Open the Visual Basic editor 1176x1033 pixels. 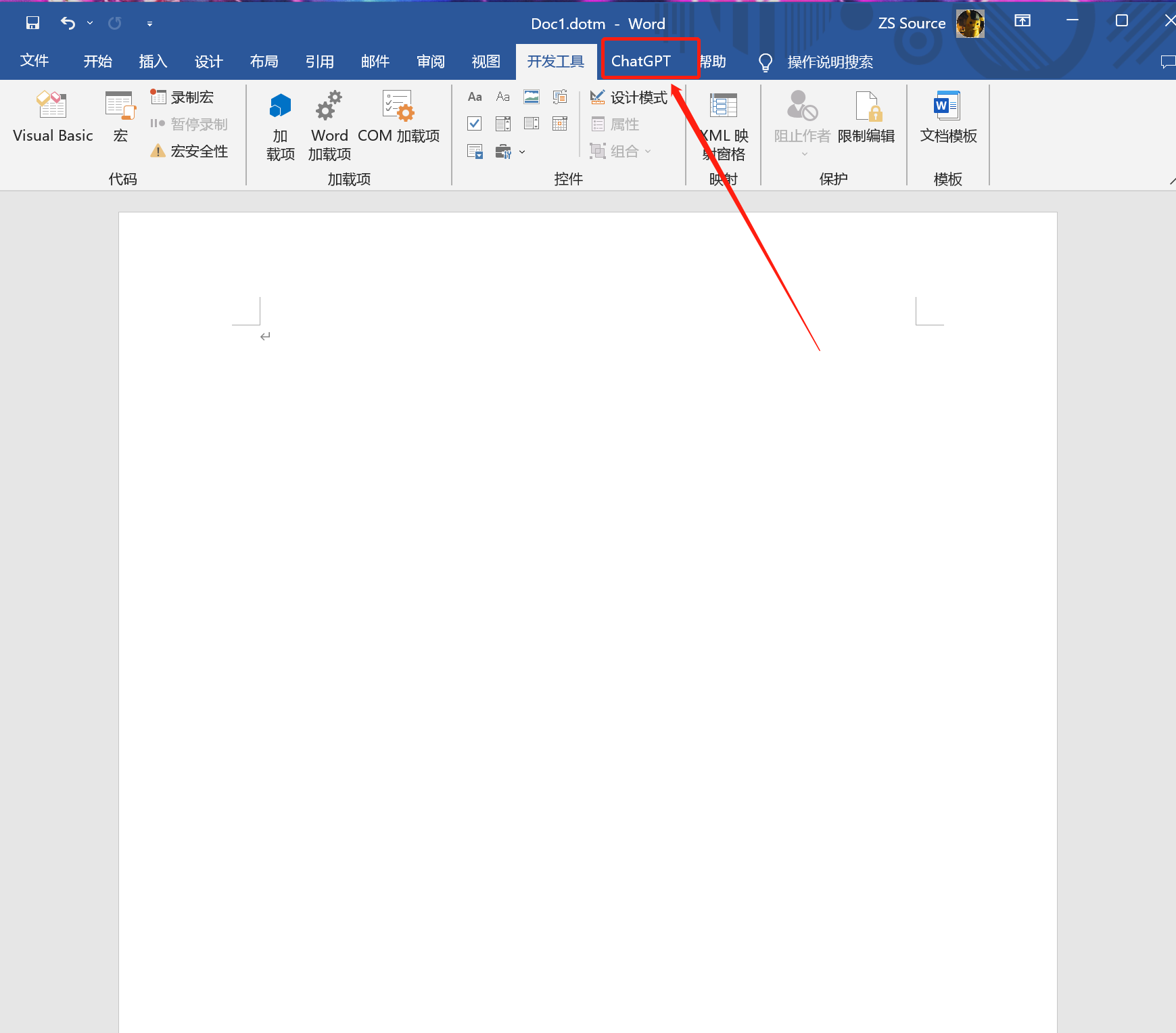coord(52,117)
